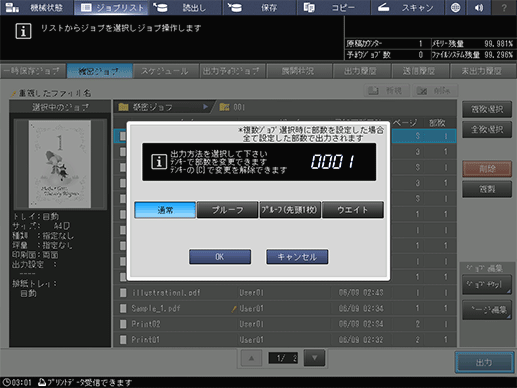Select the illustration1.pdf job row

[x=285, y=293]
